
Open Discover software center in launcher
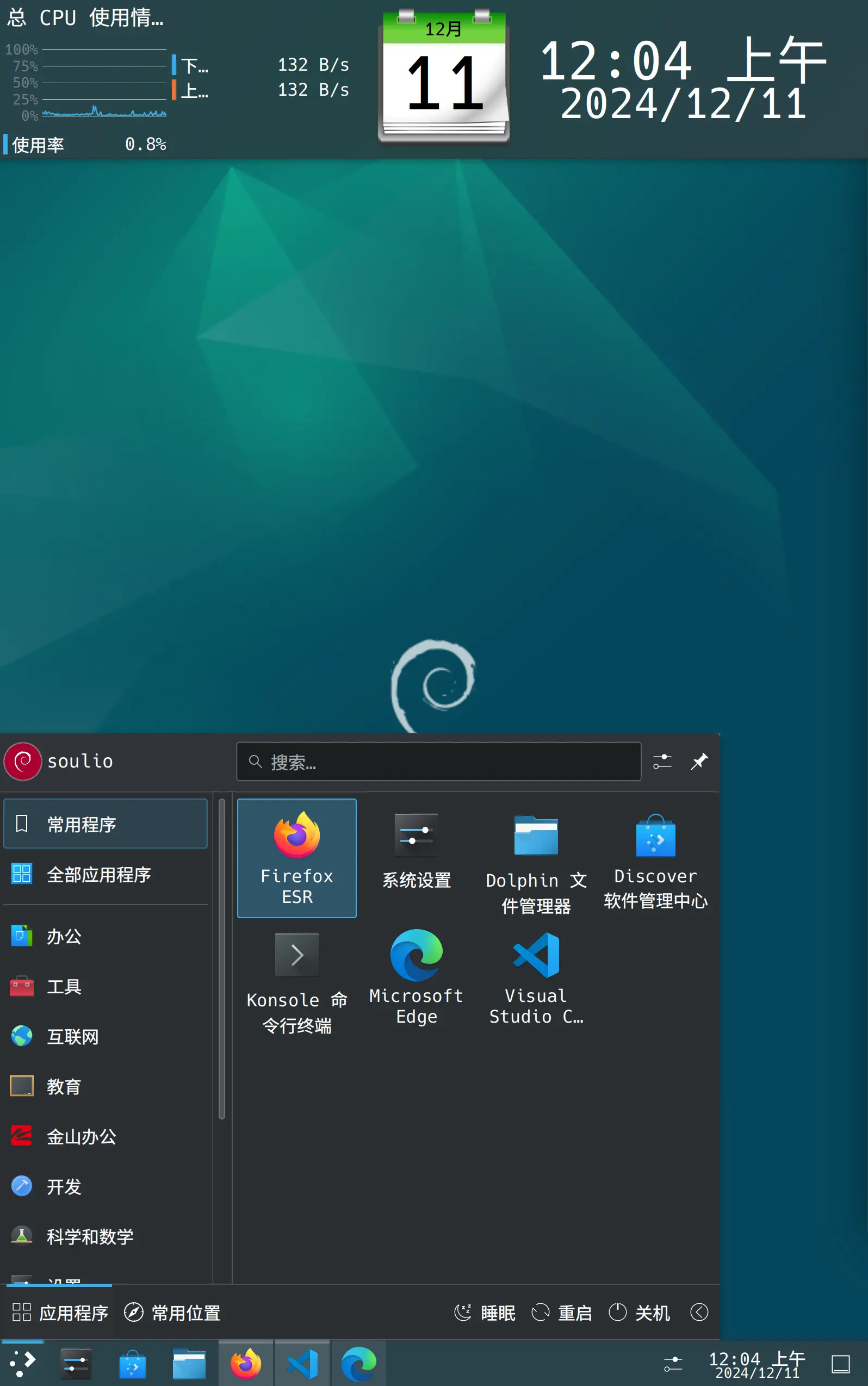point(655,860)
